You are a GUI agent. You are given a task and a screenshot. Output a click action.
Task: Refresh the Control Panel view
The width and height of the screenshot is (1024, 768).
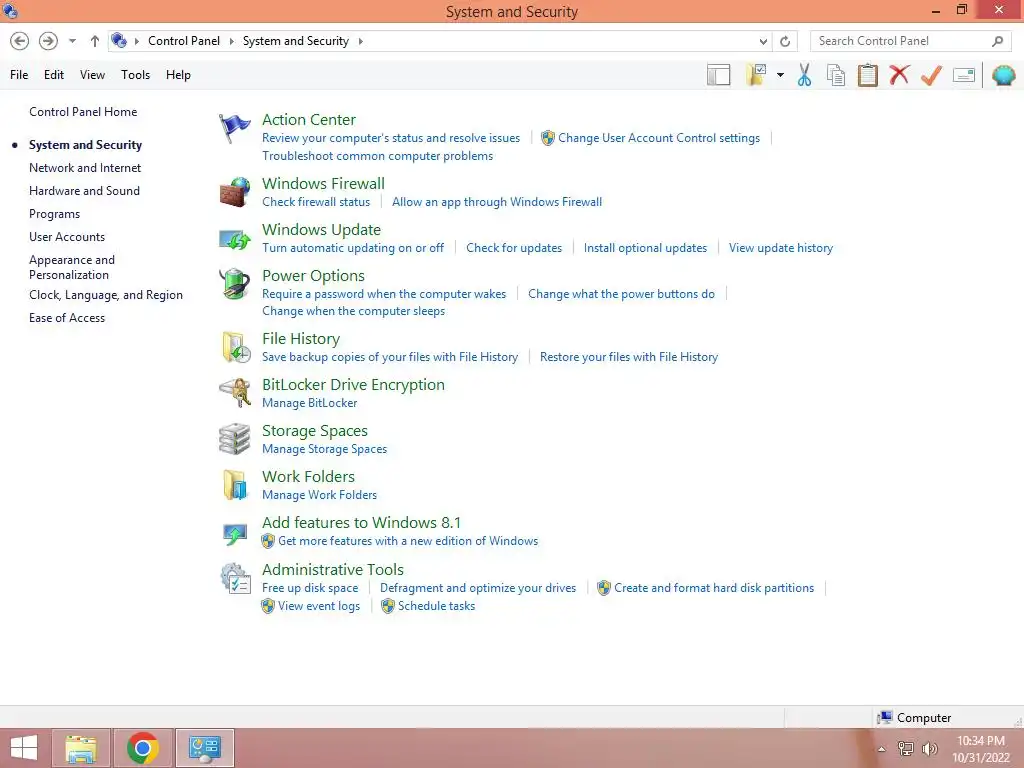click(x=785, y=41)
